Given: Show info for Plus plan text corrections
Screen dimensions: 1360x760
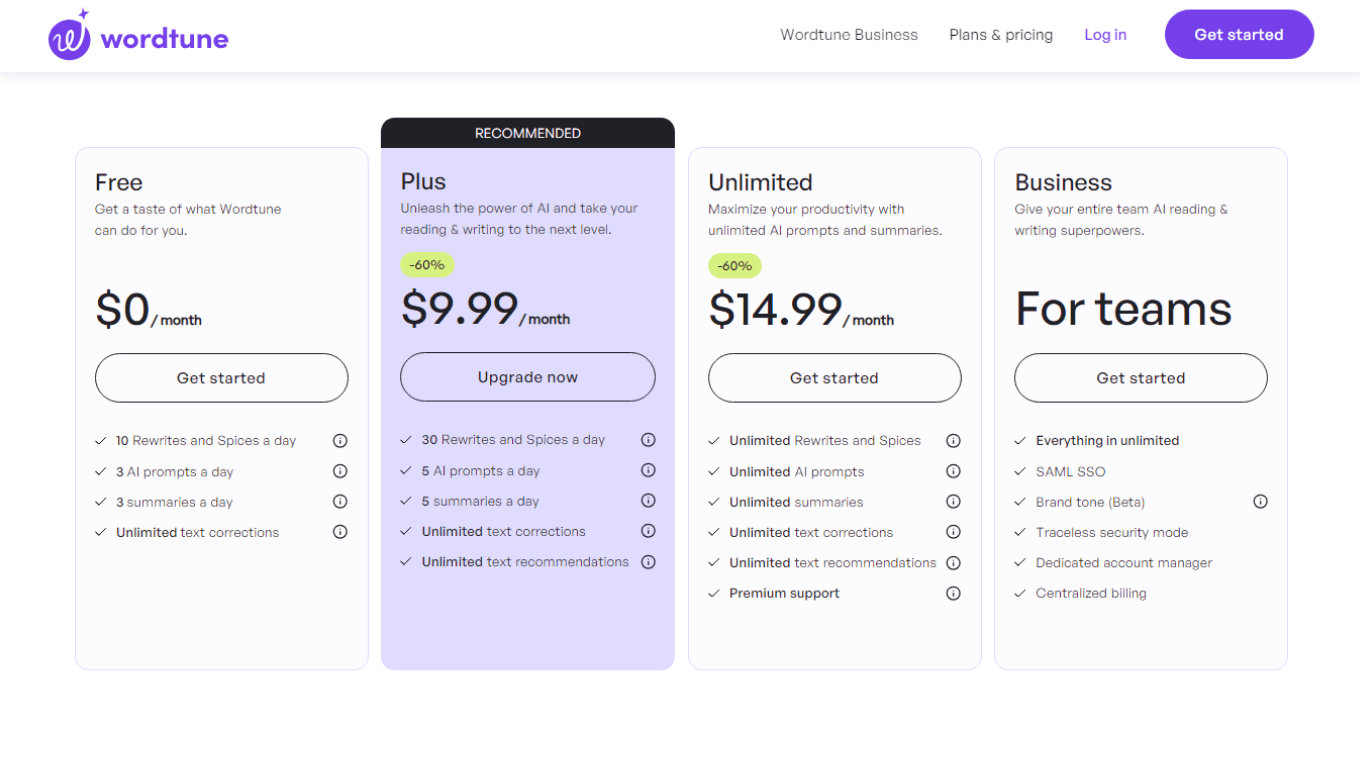Looking at the screenshot, I should click(648, 531).
